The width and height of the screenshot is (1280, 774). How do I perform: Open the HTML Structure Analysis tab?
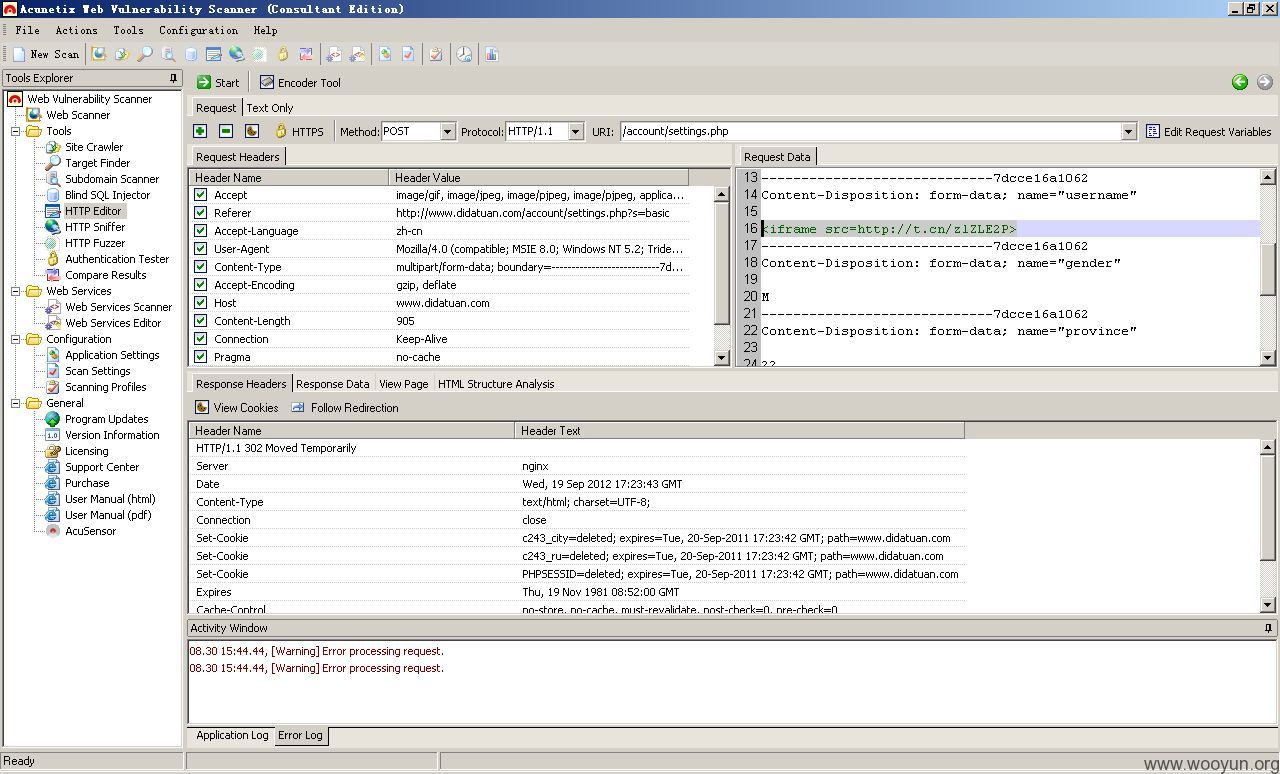click(496, 384)
